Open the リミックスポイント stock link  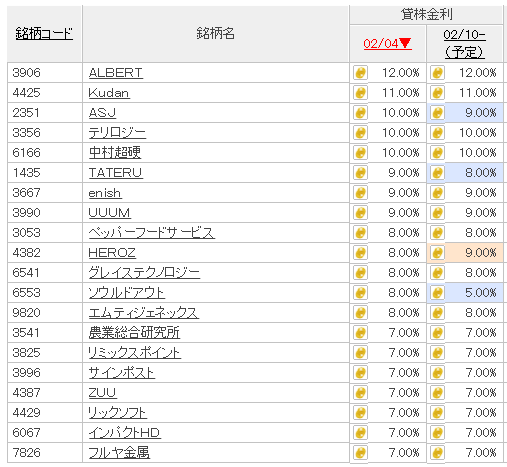[x=134, y=353]
